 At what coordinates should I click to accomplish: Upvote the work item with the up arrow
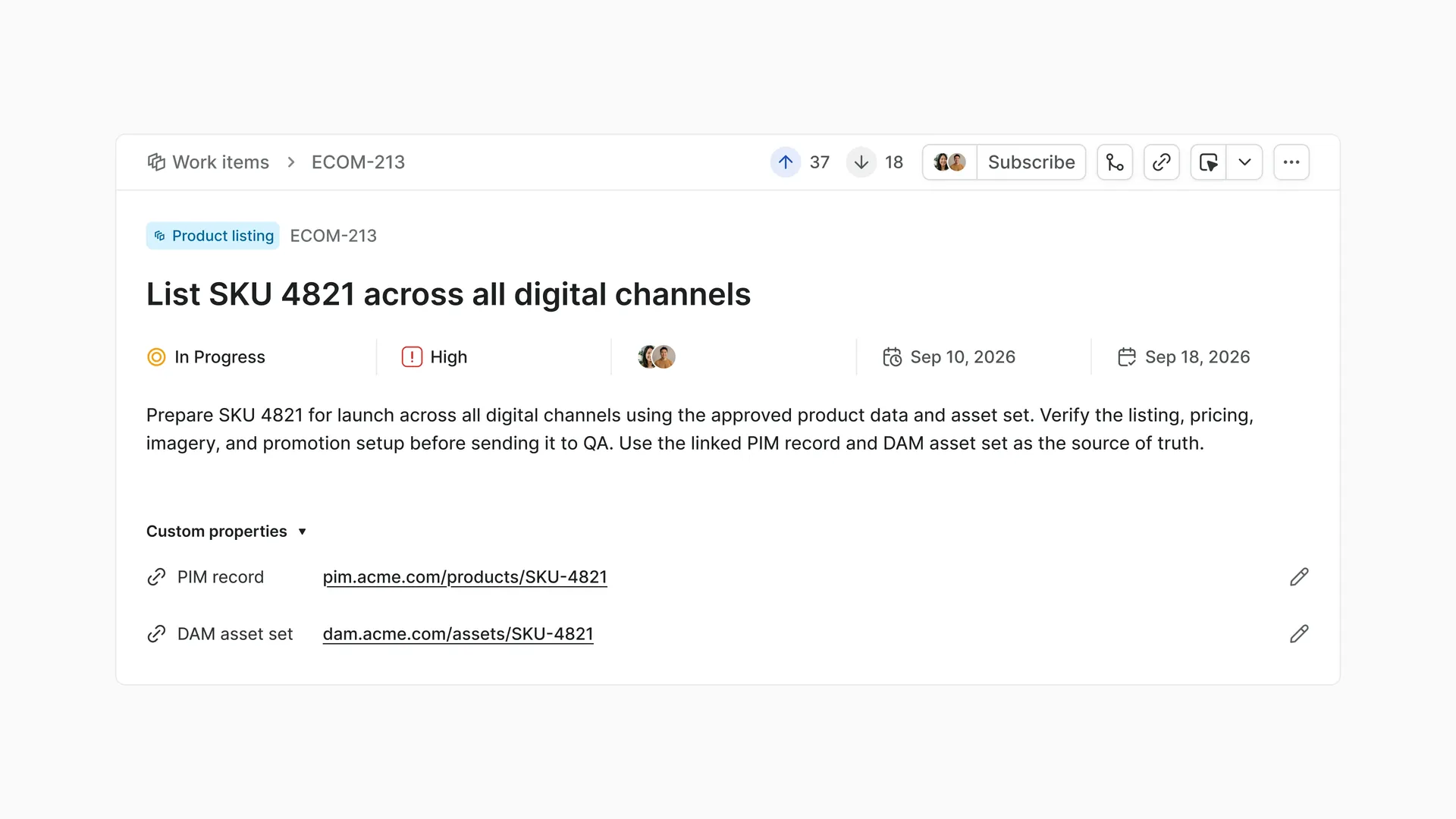[x=786, y=162]
